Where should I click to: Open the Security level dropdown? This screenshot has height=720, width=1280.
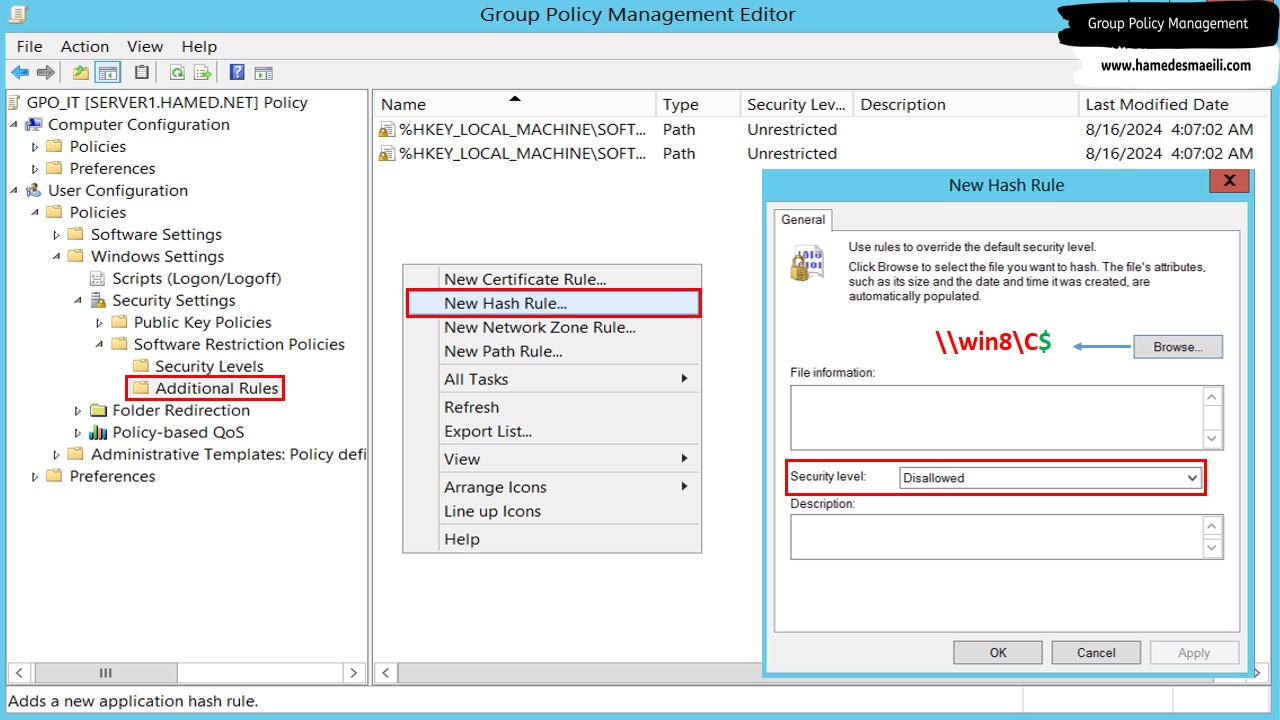click(x=1192, y=478)
